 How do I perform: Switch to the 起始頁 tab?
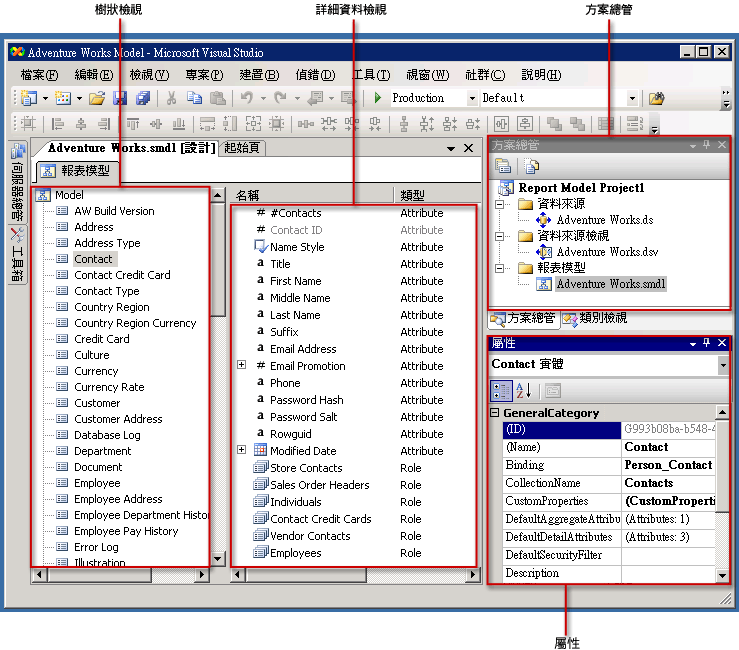[x=242, y=148]
